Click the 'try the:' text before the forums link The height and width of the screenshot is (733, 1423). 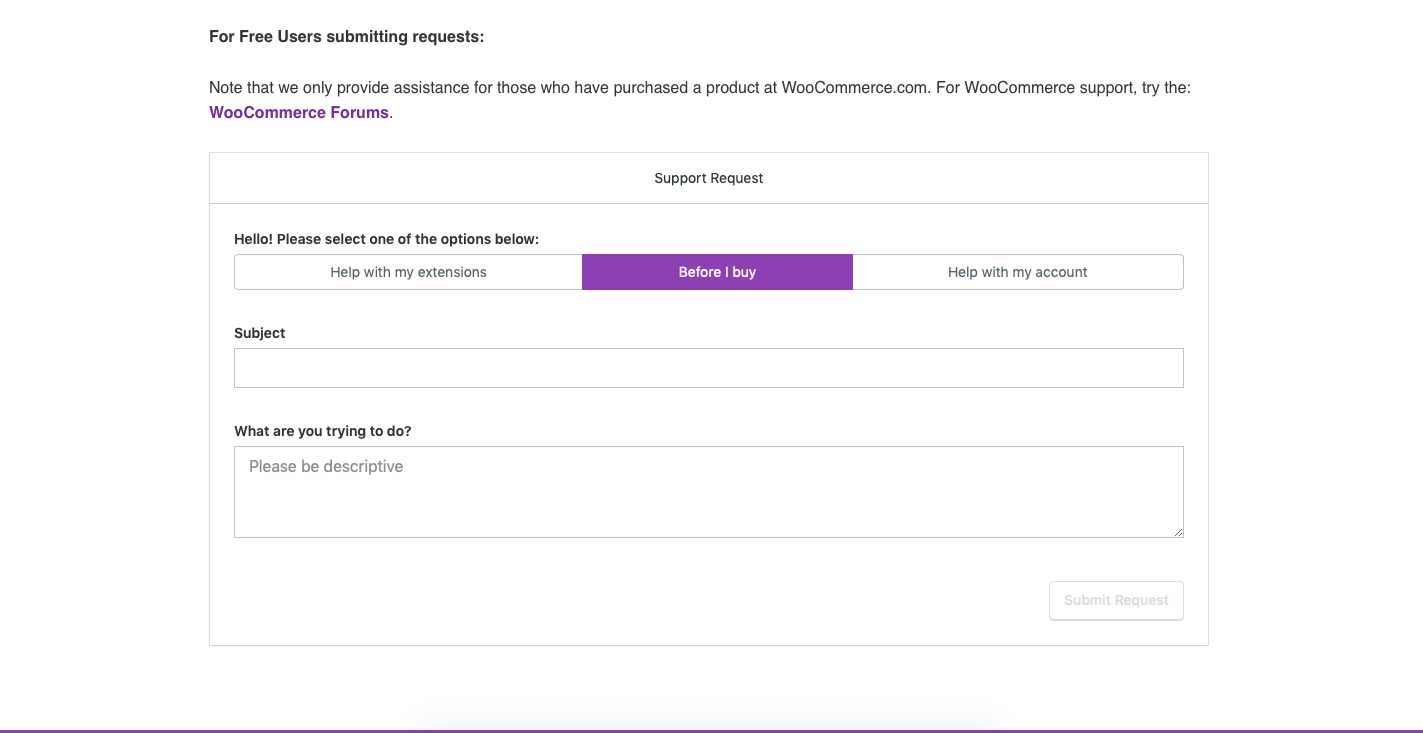click(x=1165, y=88)
